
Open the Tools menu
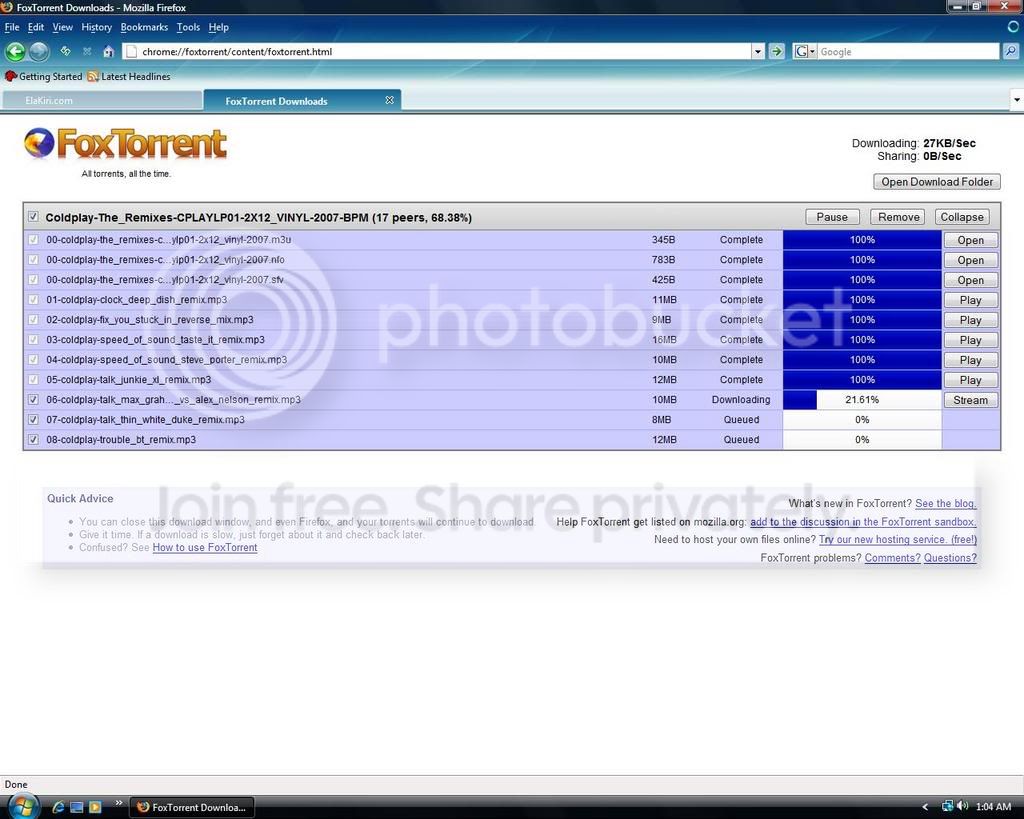[x=188, y=27]
